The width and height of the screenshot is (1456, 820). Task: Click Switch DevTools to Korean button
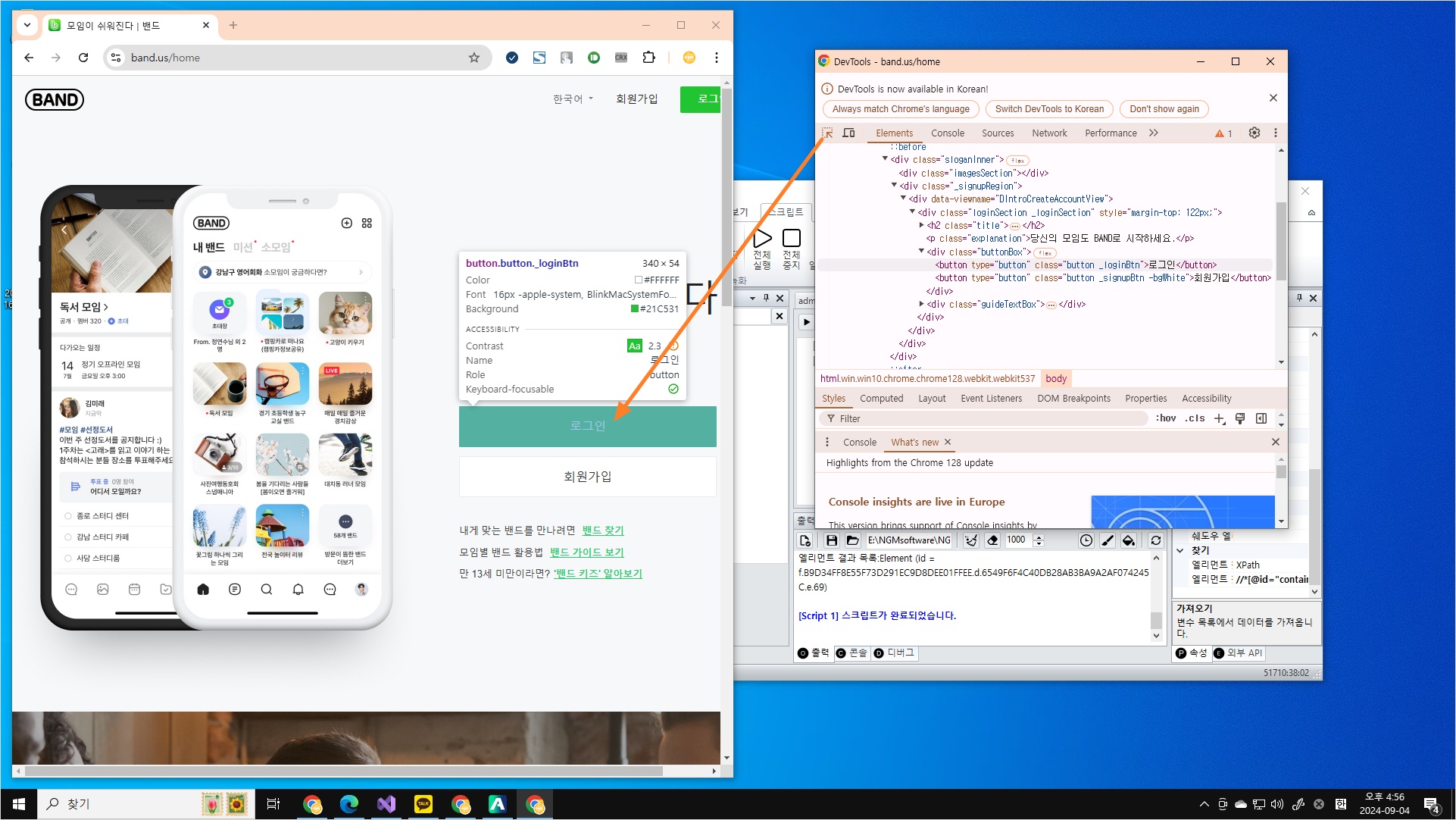pos(1048,109)
